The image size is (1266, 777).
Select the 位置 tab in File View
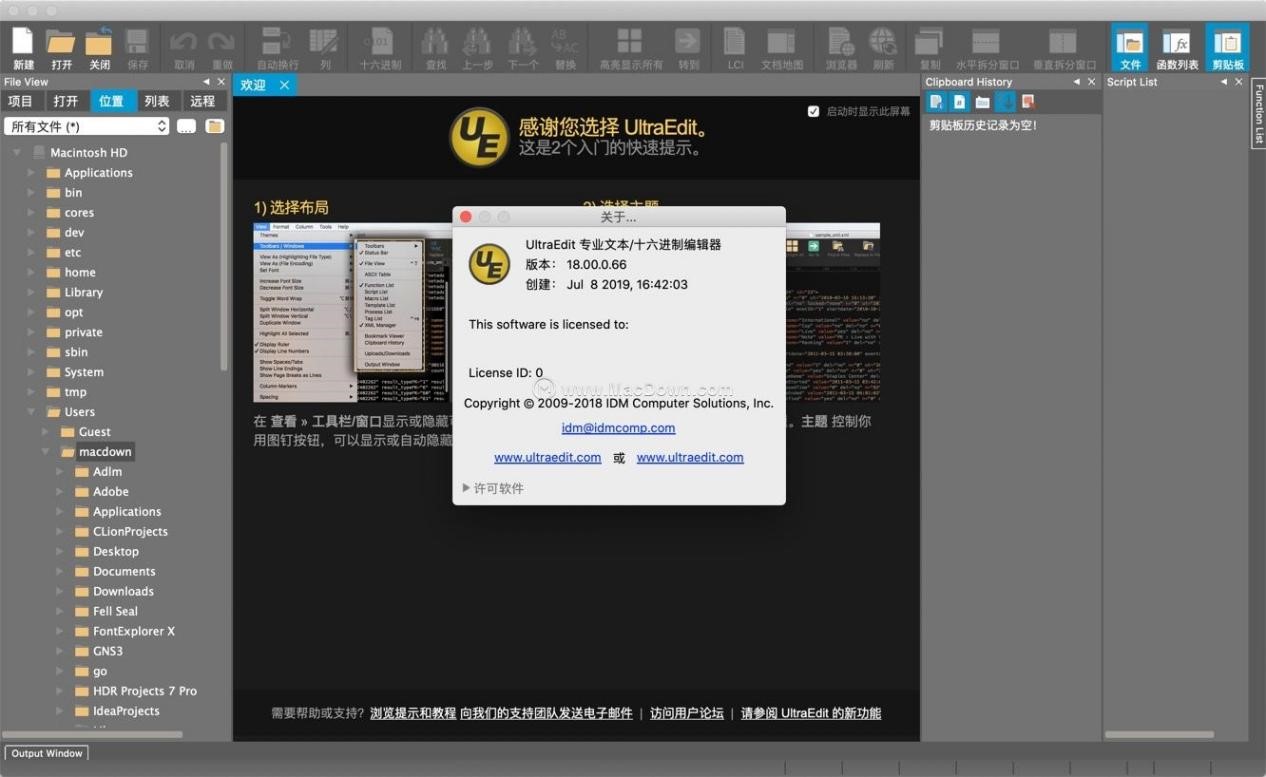coord(112,100)
